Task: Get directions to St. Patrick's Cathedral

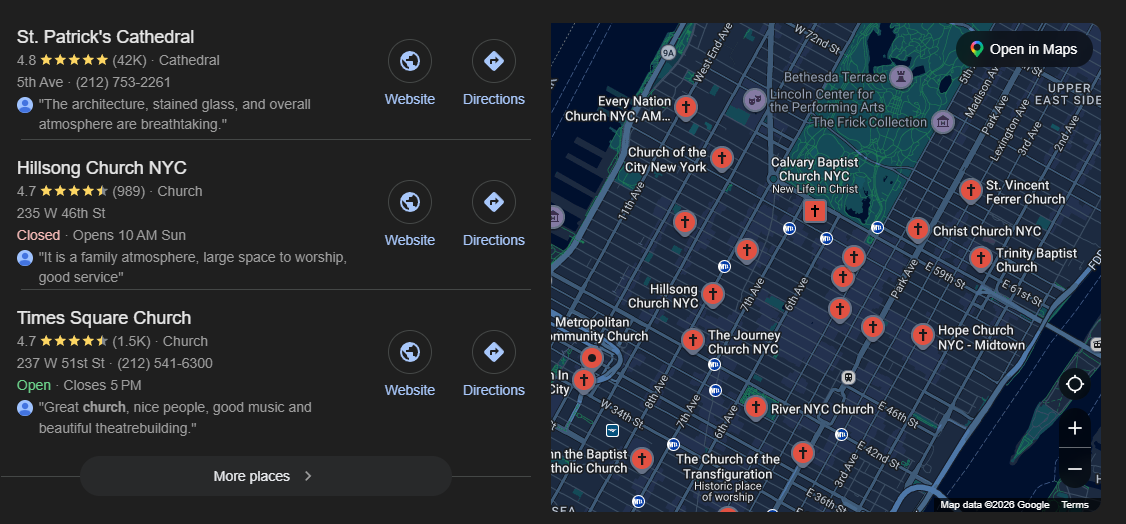Action: (x=493, y=62)
